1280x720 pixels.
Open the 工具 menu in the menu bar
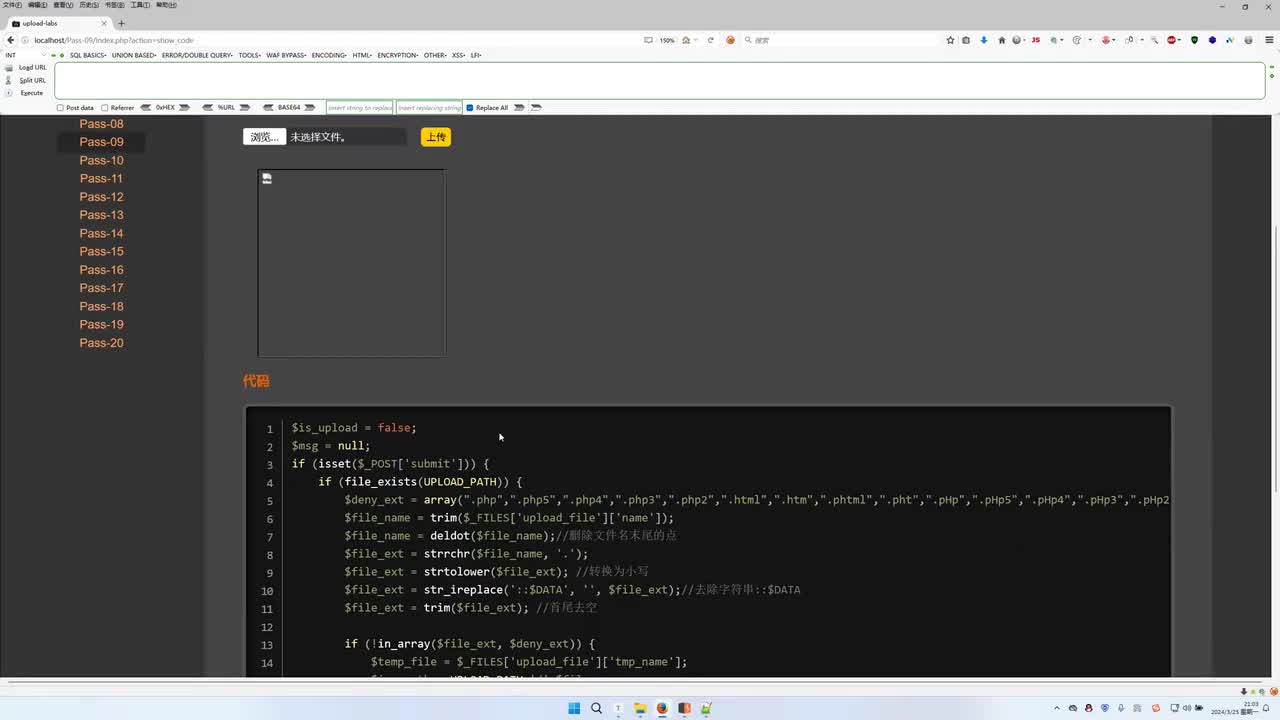click(x=141, y=5)
